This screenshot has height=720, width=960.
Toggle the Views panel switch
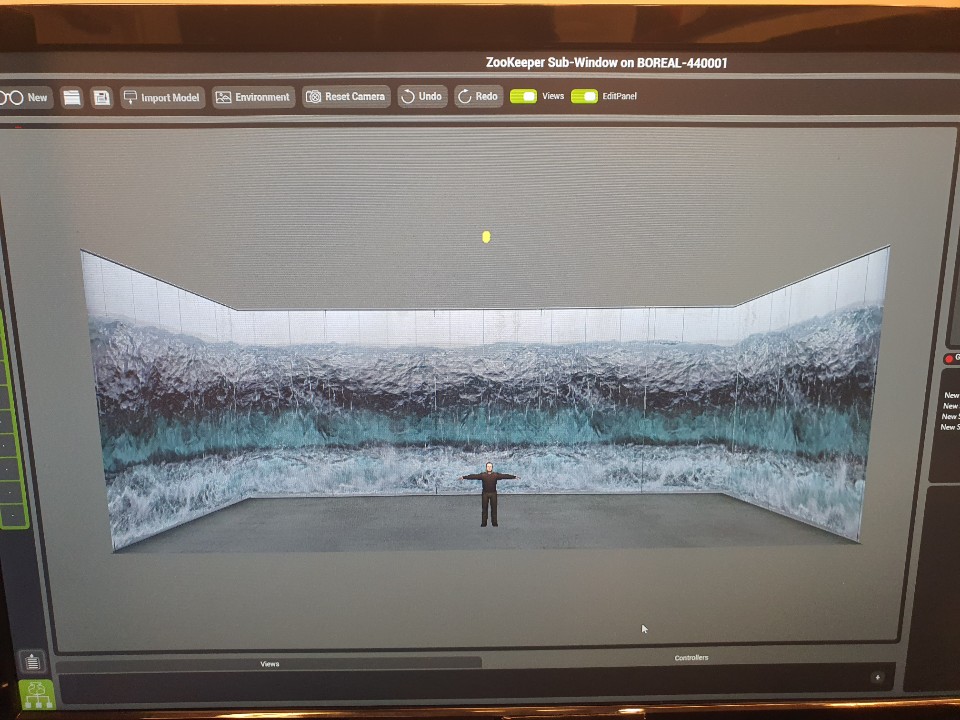click(x=523, y=96)
